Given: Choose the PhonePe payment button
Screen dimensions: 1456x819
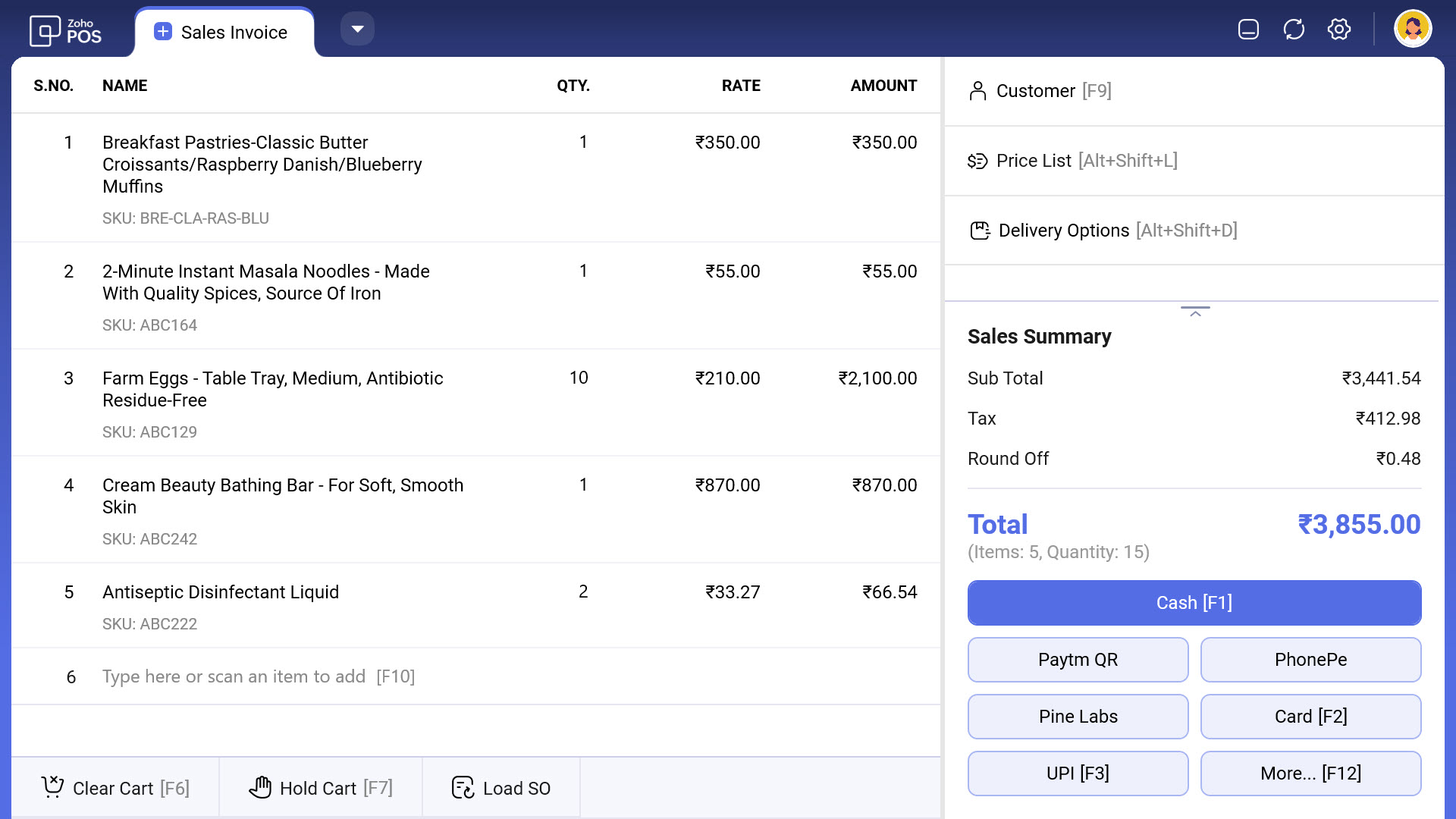Looking at the screenshot, I should click(x=1310, y=660).
